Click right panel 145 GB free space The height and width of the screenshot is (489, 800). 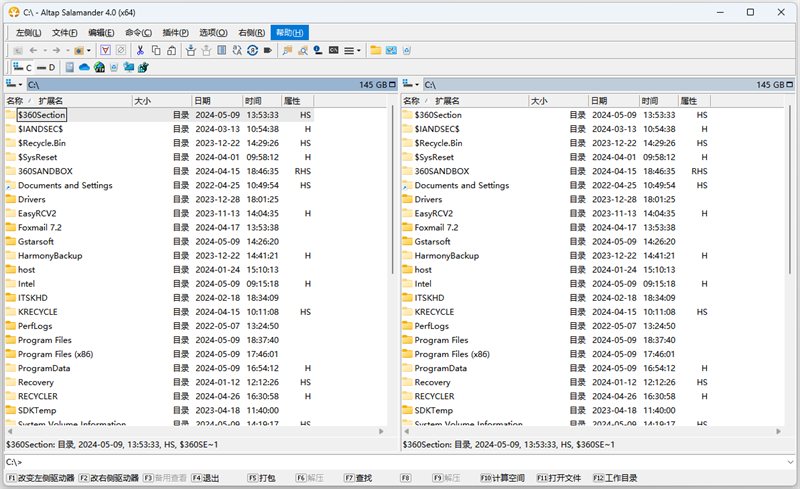[x=770, y=84]
